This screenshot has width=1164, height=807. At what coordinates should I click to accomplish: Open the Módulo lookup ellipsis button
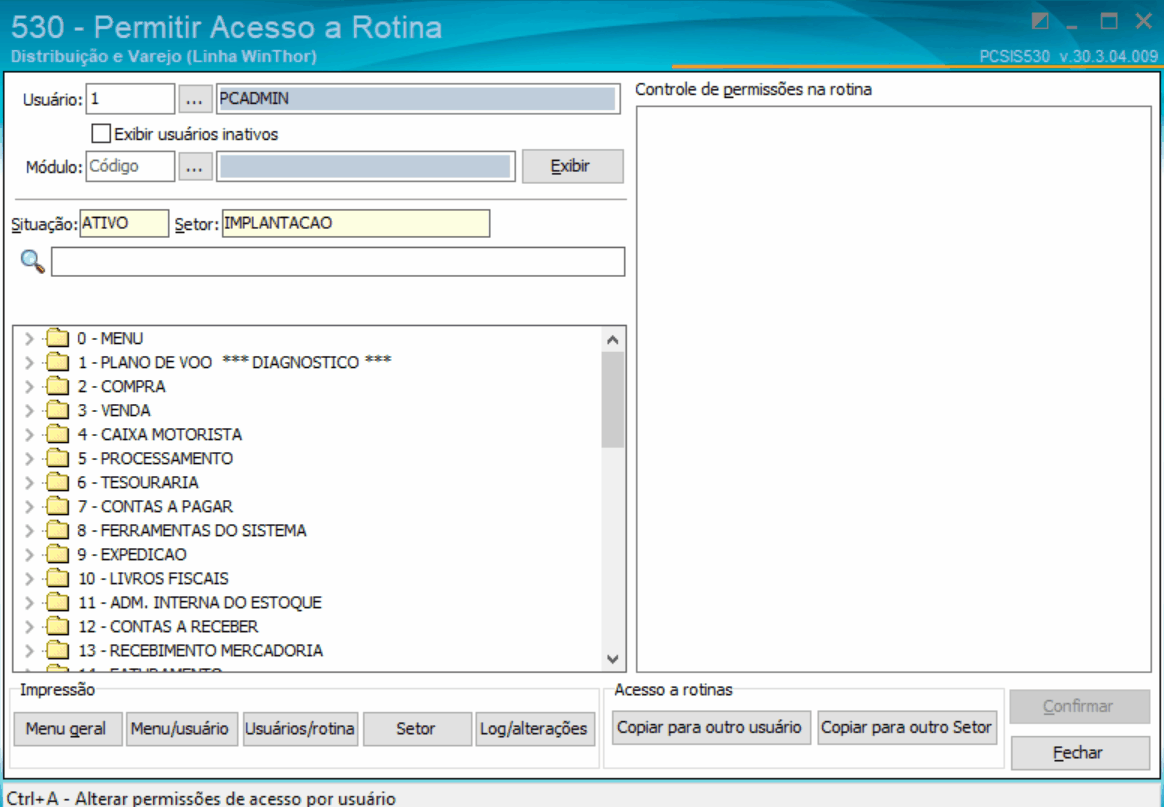click(195, 167)
